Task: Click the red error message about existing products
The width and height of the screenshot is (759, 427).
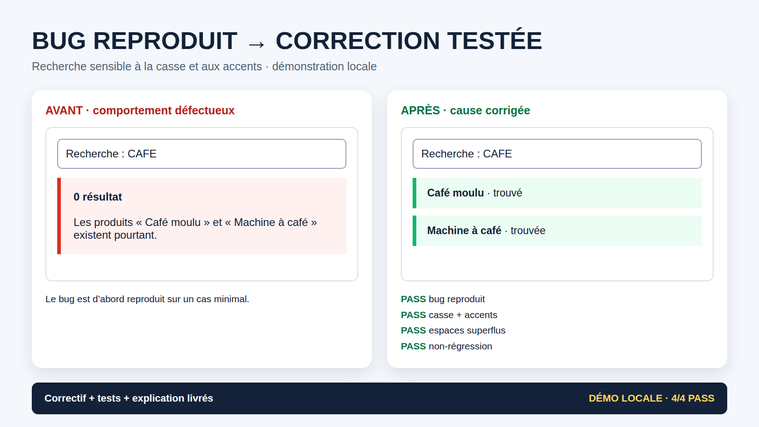Action: [195, 229]
